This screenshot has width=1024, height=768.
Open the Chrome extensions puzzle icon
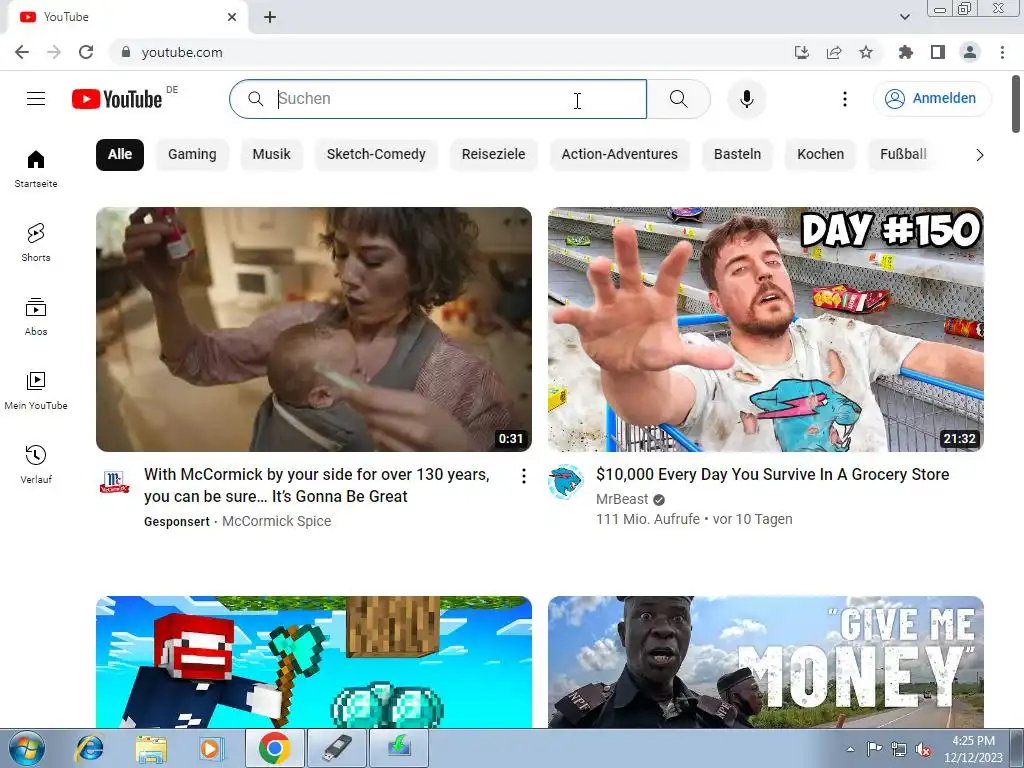tap(905, 52)
